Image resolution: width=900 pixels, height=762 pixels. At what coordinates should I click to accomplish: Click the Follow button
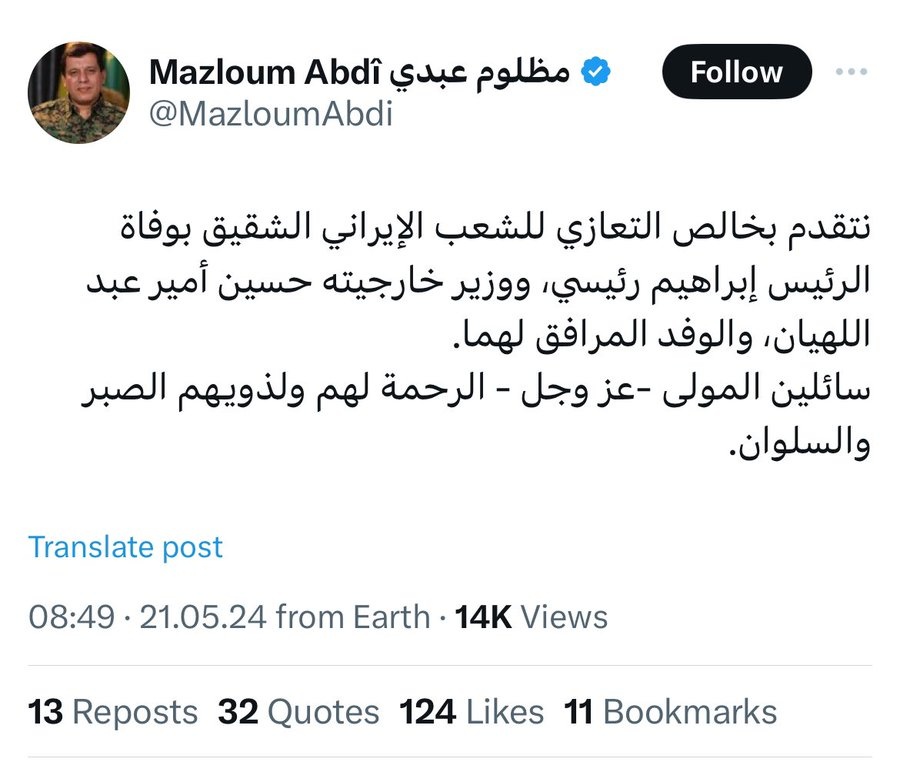(x=736, y=71)
